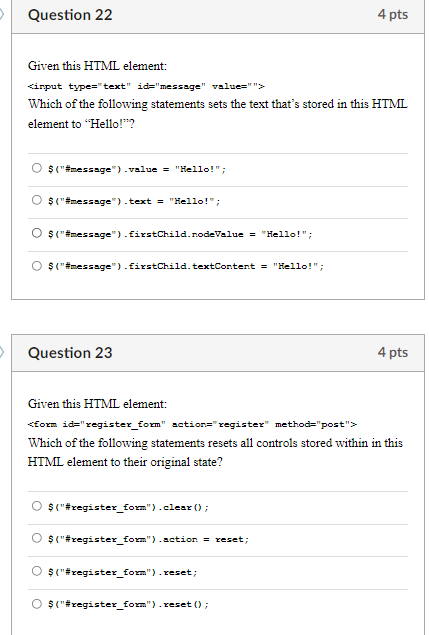
Task: Click the $("#register_form").clear() answer text
Action: 128,507
